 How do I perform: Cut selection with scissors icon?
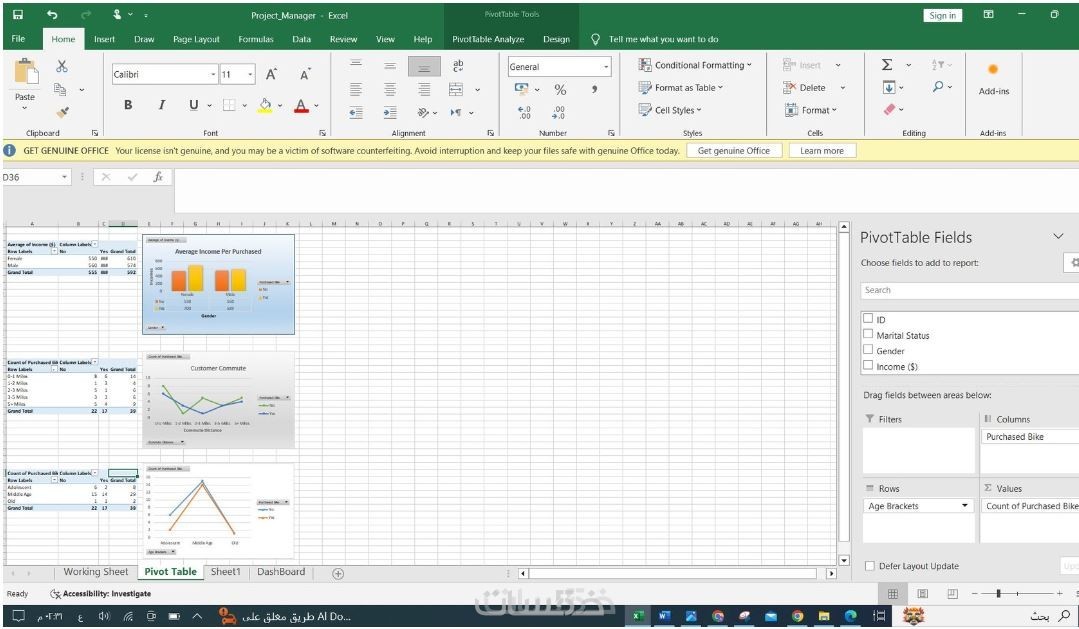coord(62,66)
